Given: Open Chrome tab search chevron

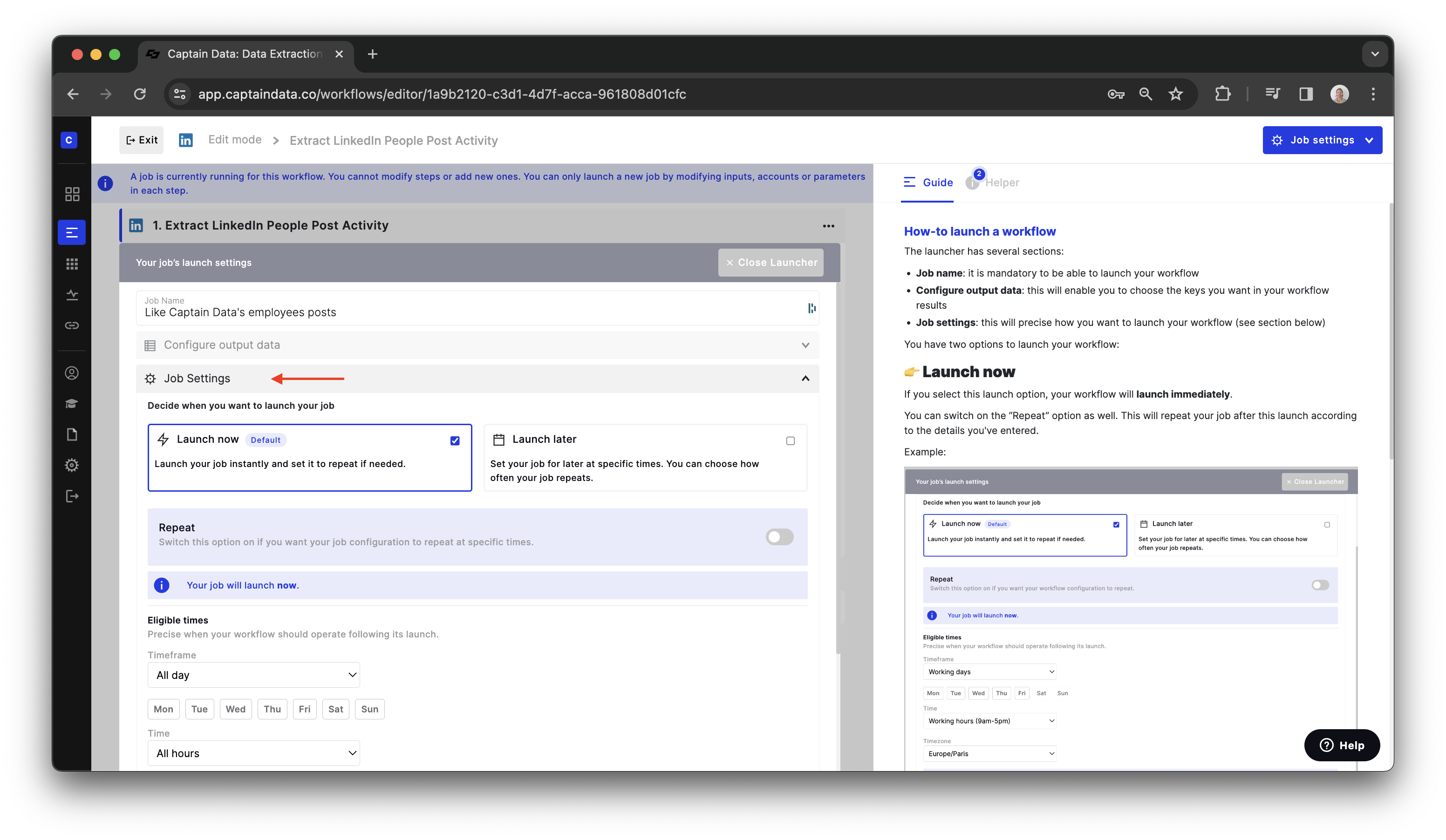Looking at the screenshot, I should [1375, 54].
